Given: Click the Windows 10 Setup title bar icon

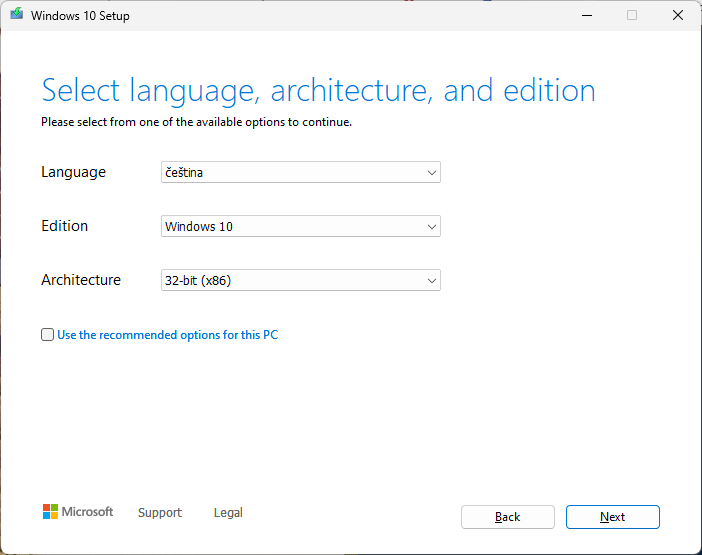Looking at the screenshot, I should (x=17, y=15).
